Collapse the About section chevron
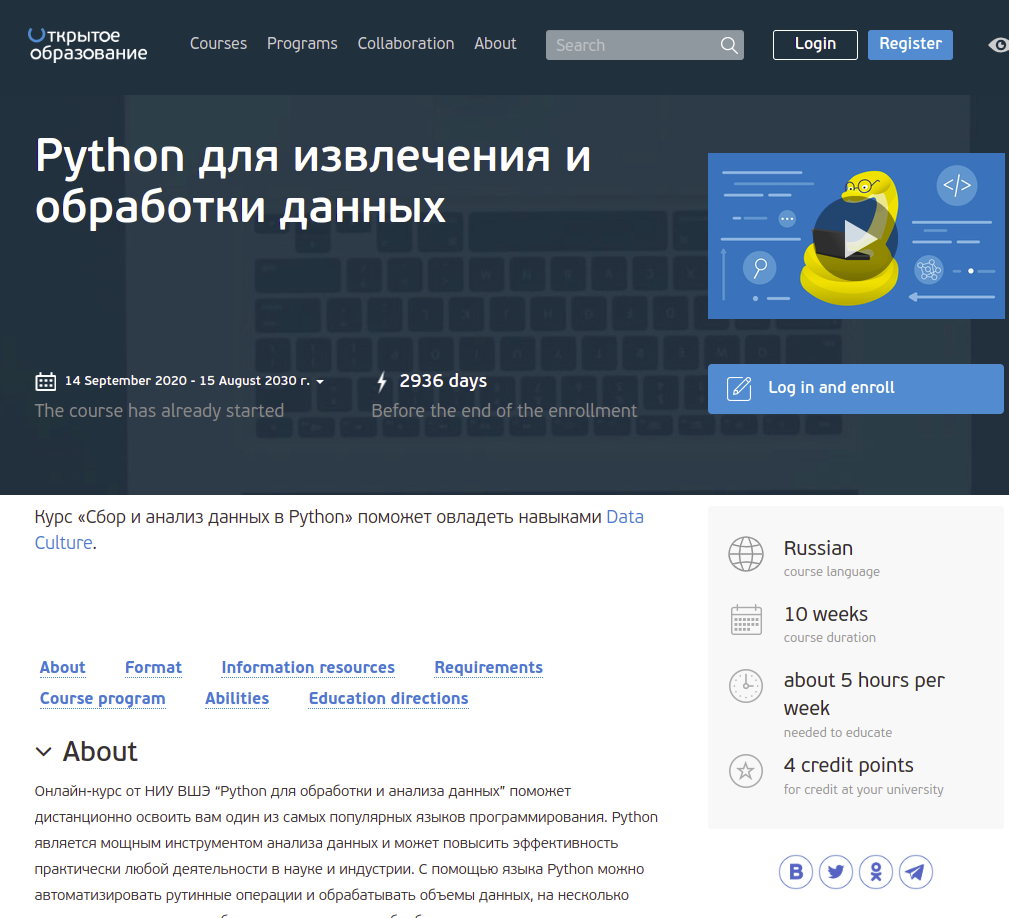Screen dimensions: 1009x918 coord(43,751)
